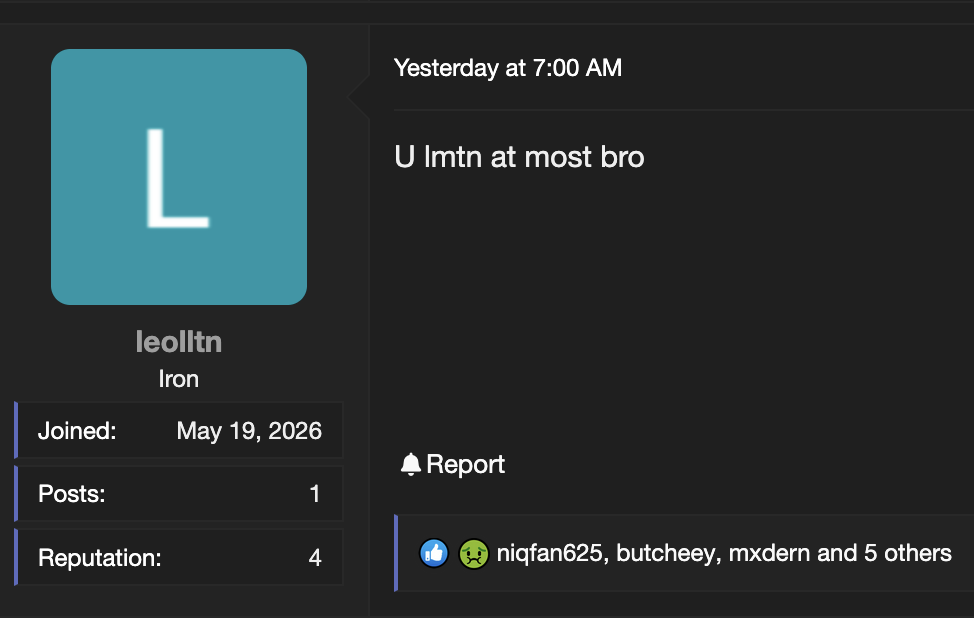
Task: Open mxdern's profile from reactions list
Action: [x=769, y=553]
